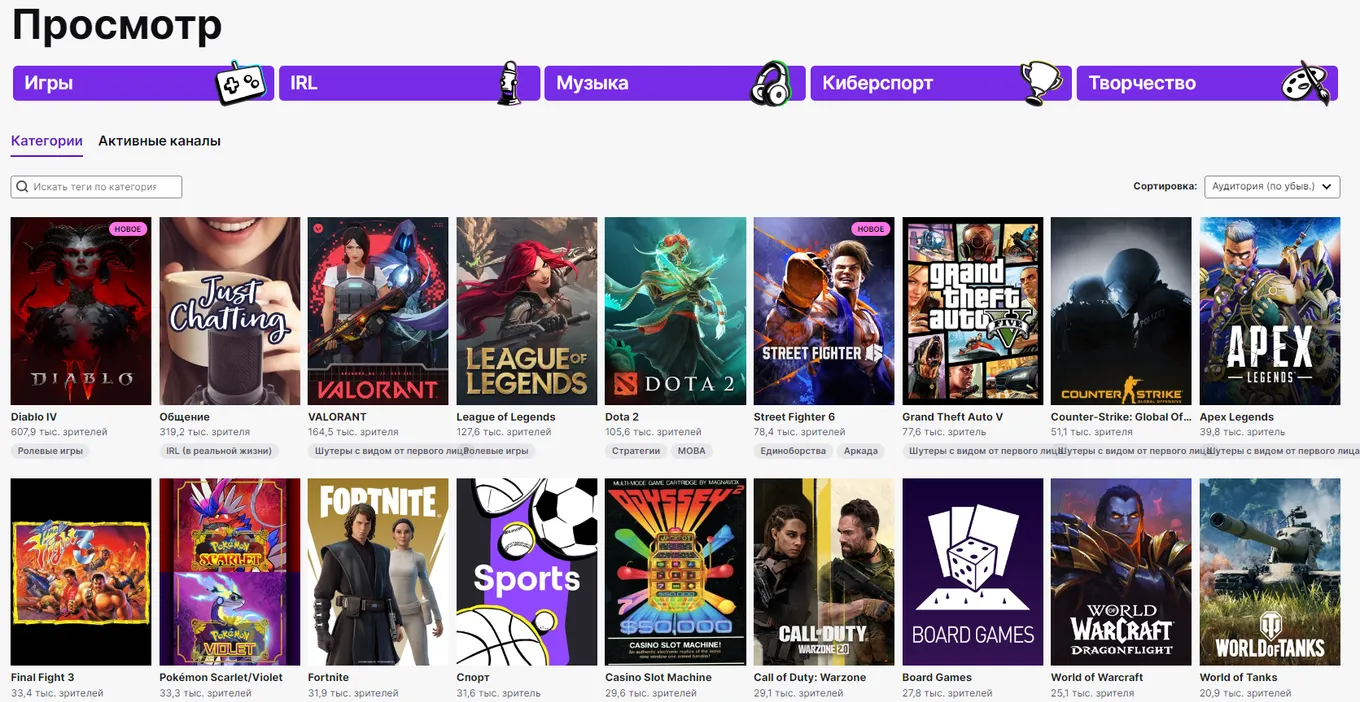
Task: Open the Counter-Strike cover thumbnail
Action: coord(1121,311)
